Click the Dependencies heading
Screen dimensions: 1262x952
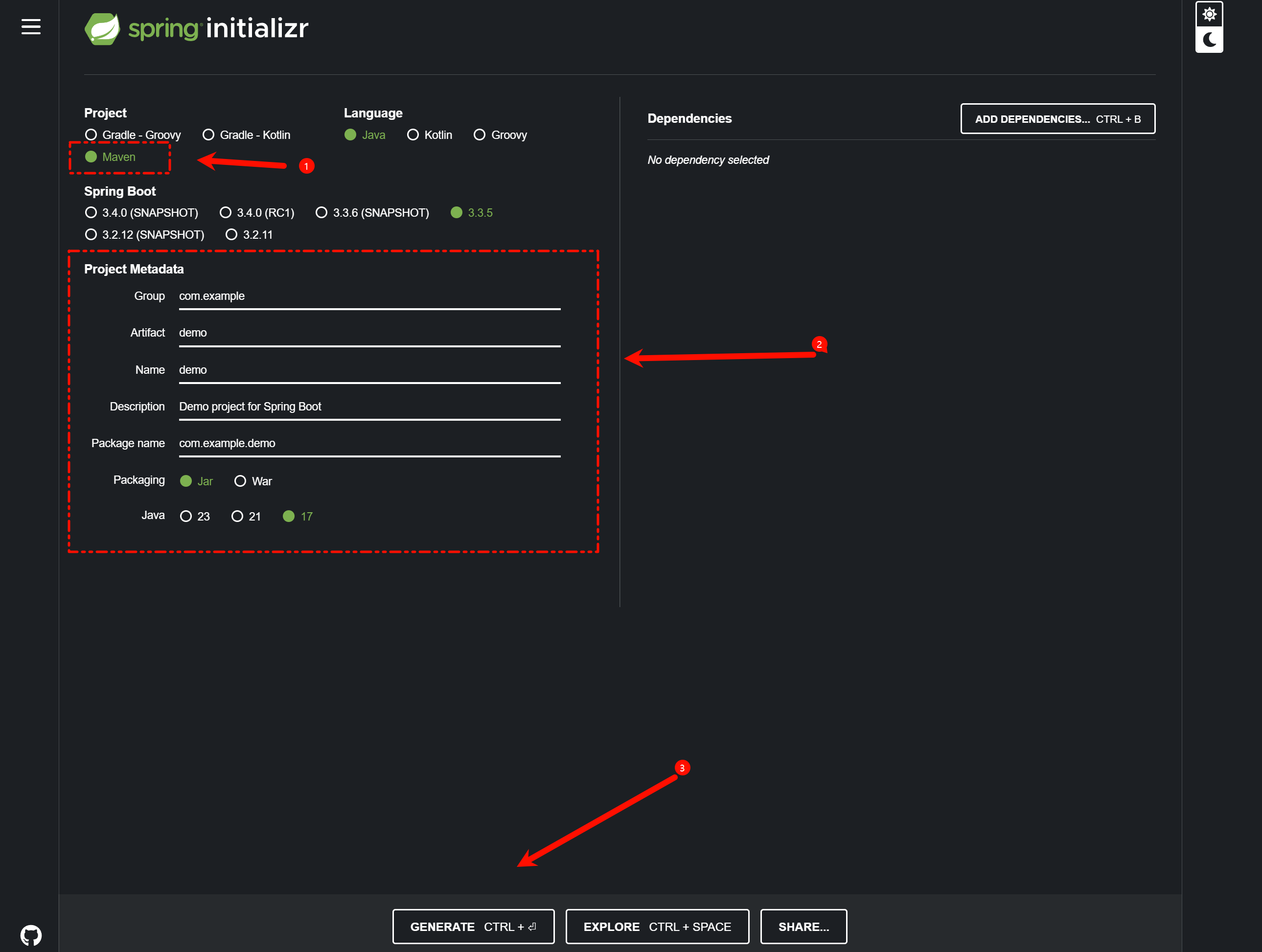[x=689, y=119]
